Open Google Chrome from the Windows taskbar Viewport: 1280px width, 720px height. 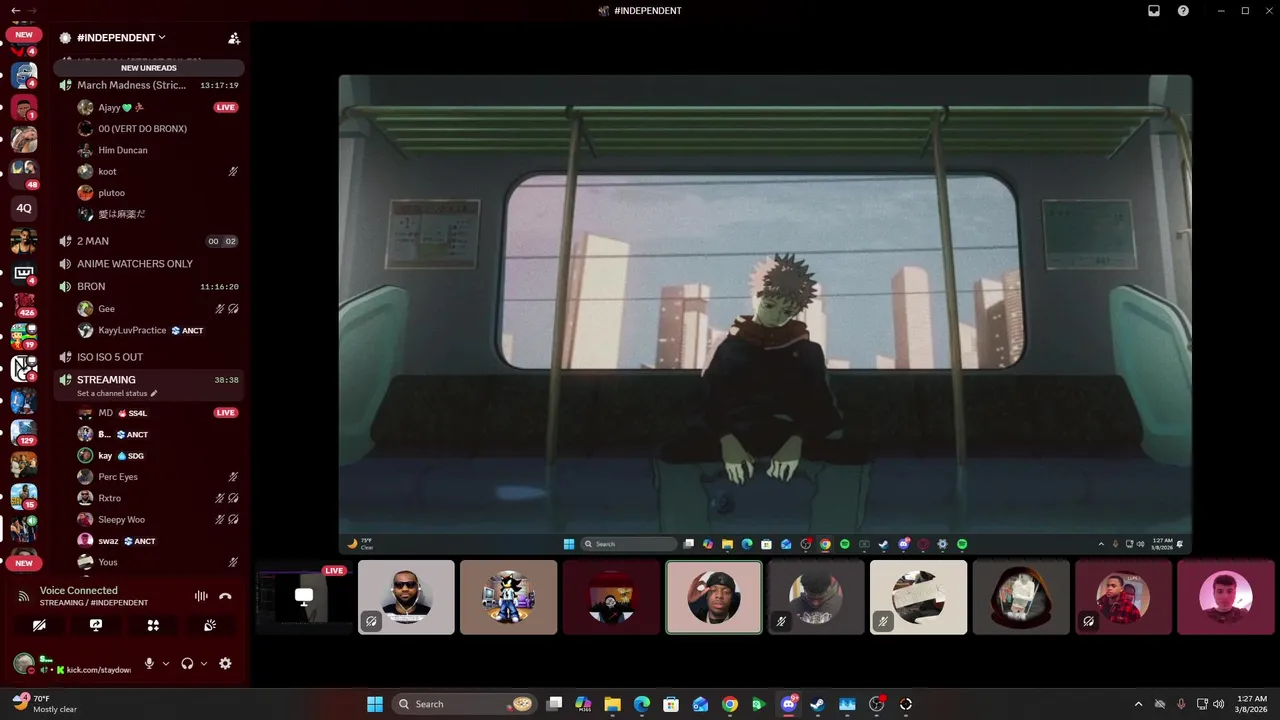click(x=730, y=704)
